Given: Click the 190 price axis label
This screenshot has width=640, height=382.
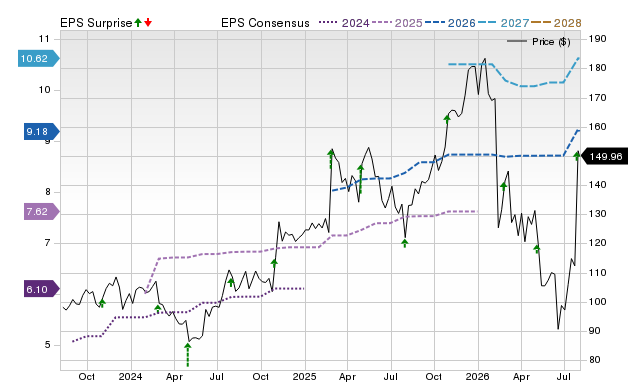Looking at the screenshot, I should [x=598, y=39].
